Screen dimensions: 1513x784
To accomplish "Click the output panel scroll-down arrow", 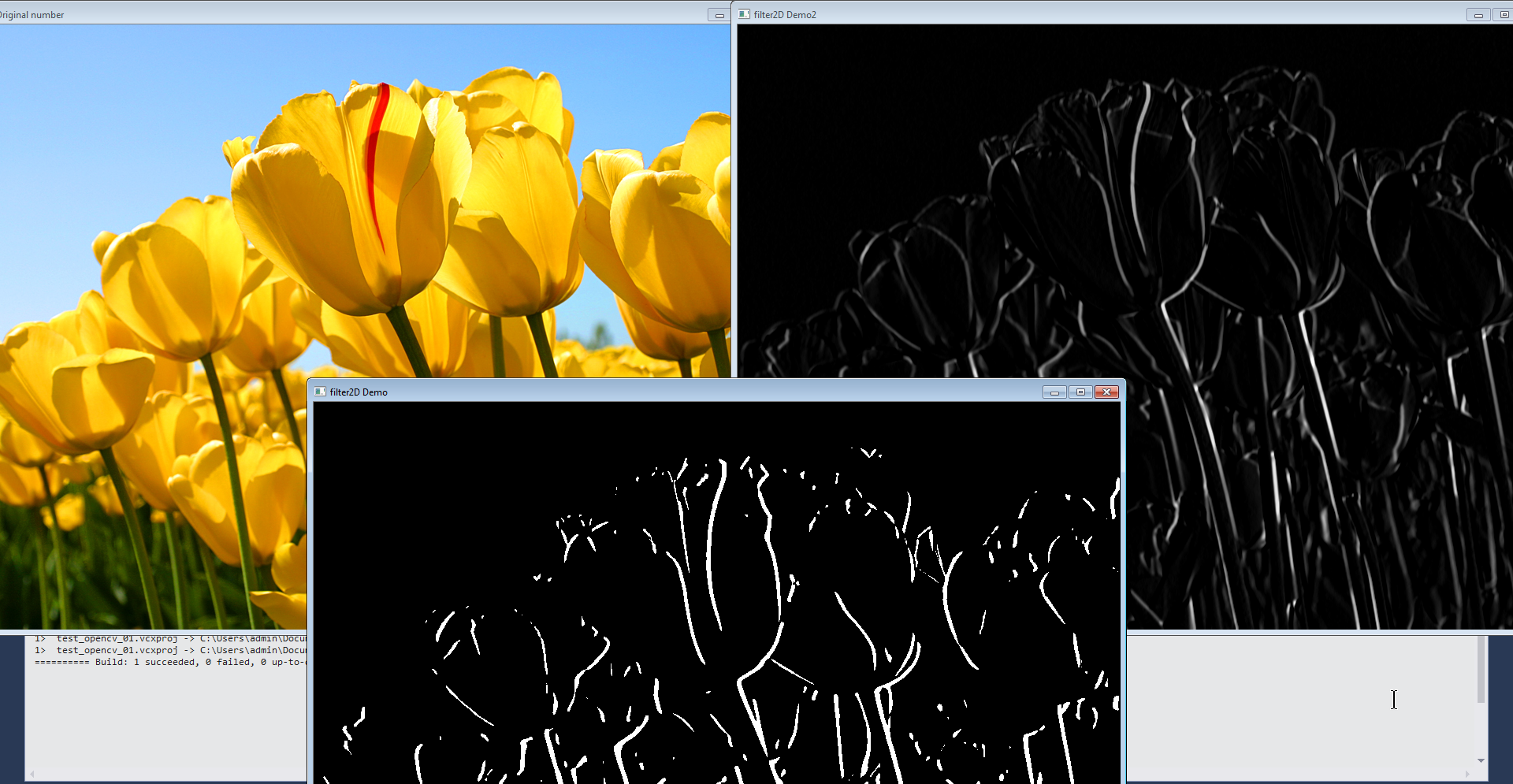I will click(1481, 760).
